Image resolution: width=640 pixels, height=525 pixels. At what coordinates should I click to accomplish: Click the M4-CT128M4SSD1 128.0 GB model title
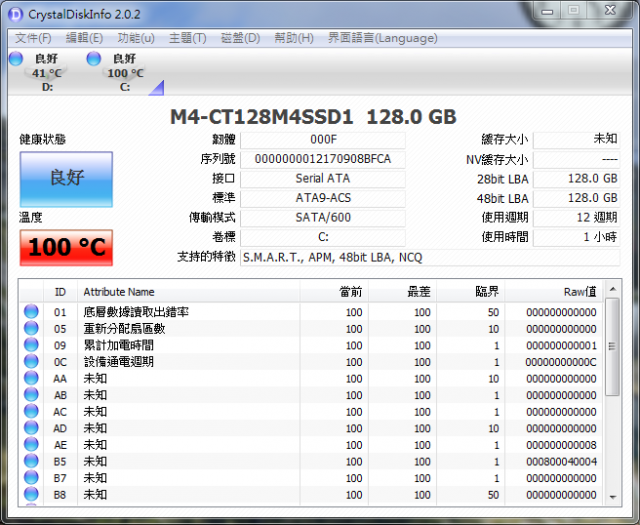tap(313, 117)
